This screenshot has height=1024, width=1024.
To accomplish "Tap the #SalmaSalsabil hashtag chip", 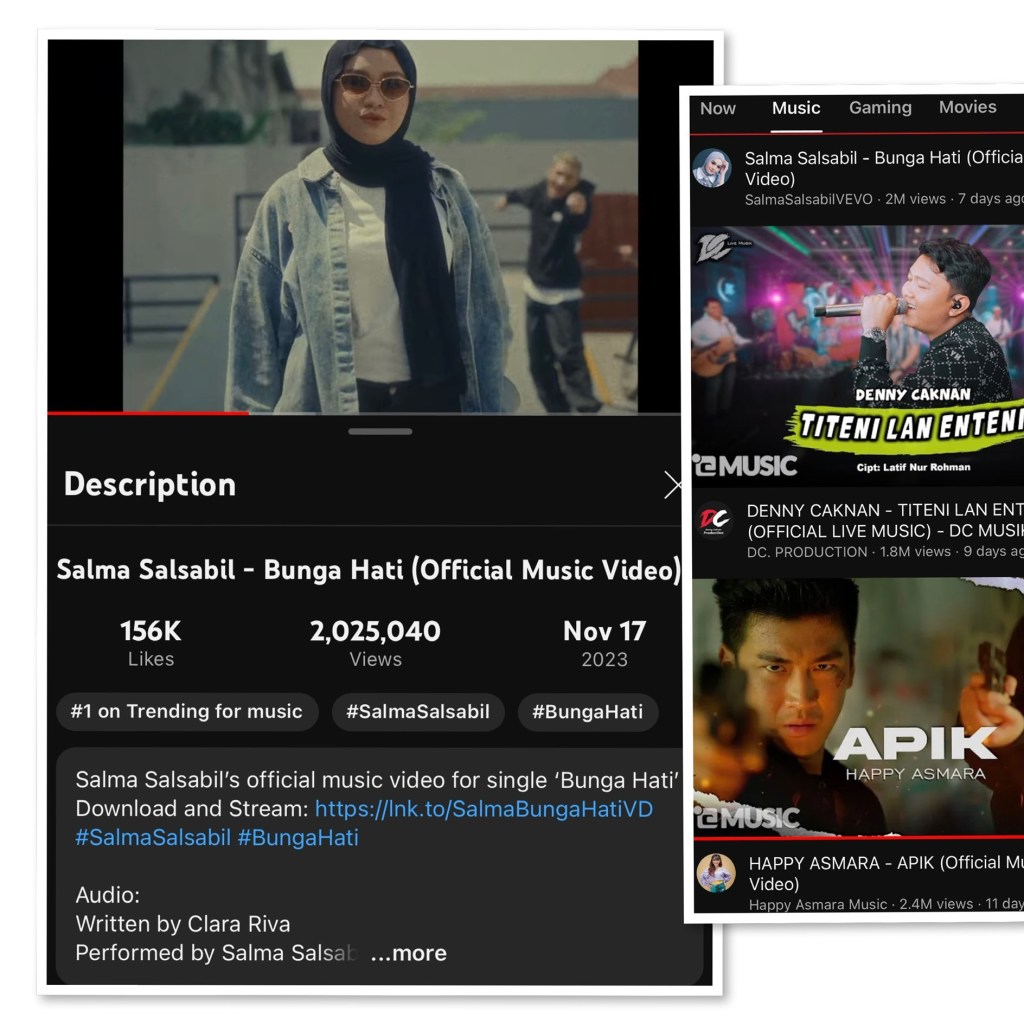I will tap(418, 712).
